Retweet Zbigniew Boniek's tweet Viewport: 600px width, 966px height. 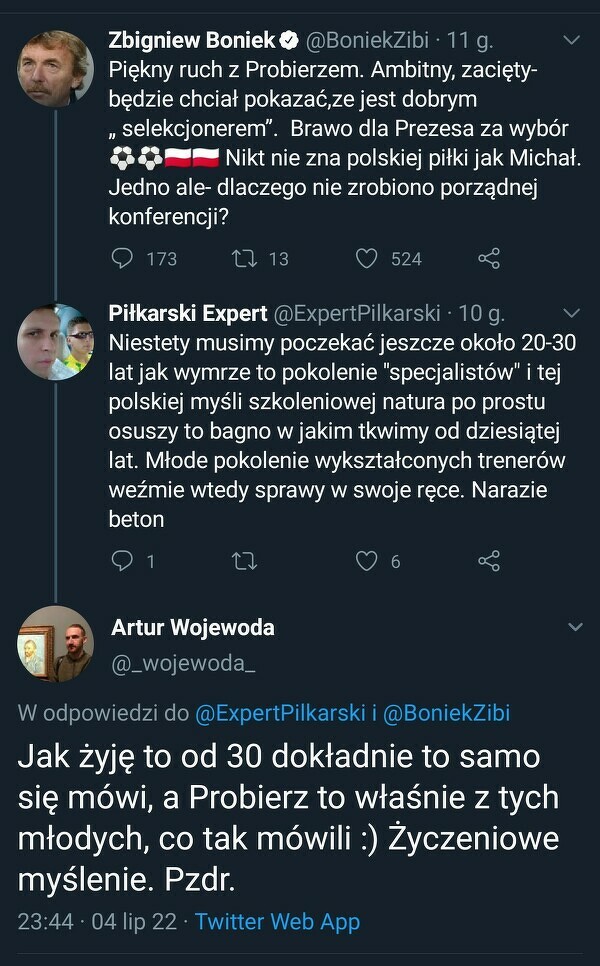point(244,258)
